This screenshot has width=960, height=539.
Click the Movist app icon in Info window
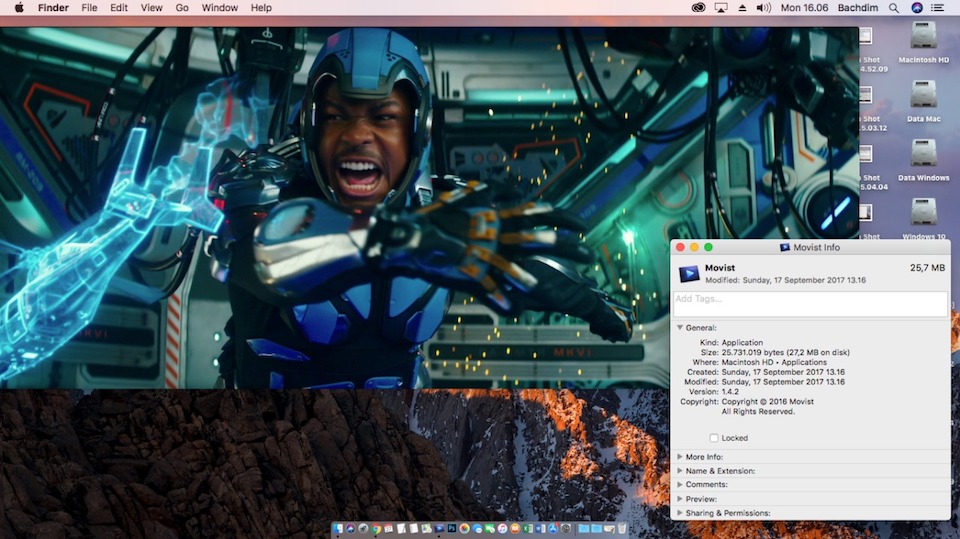click(689, 273)
